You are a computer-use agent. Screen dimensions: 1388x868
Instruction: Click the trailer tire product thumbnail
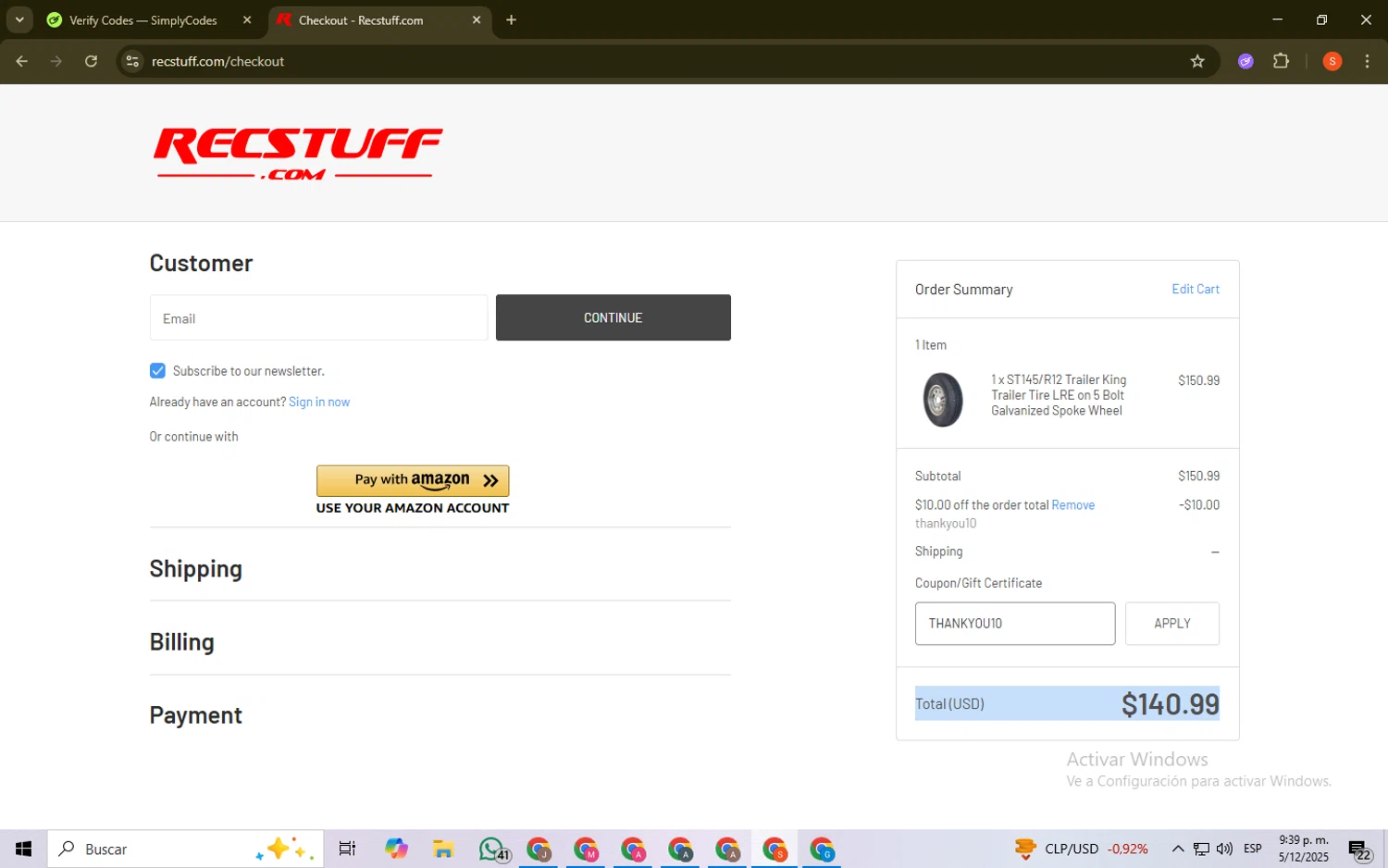tap(943, 399)
